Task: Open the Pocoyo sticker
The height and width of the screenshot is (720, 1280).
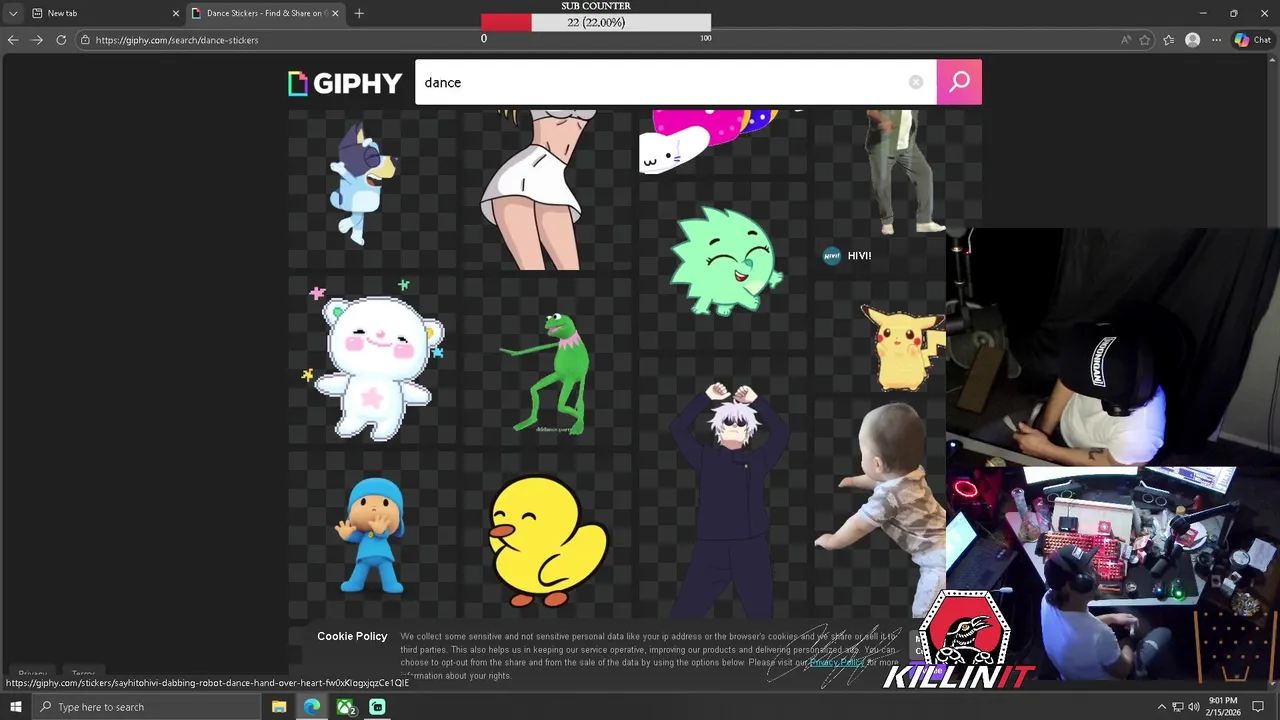Action: pos(372,535)
